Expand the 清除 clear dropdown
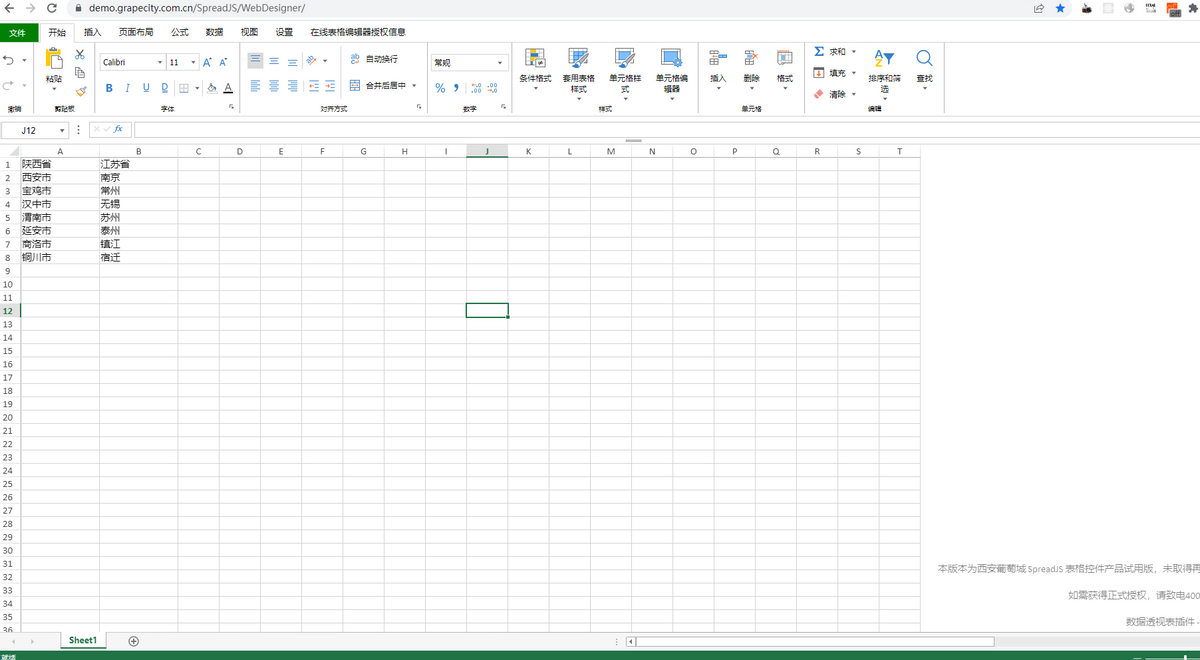Viewport: 1200px width, 660px height. pyautogui.click(x=853, y=95)
